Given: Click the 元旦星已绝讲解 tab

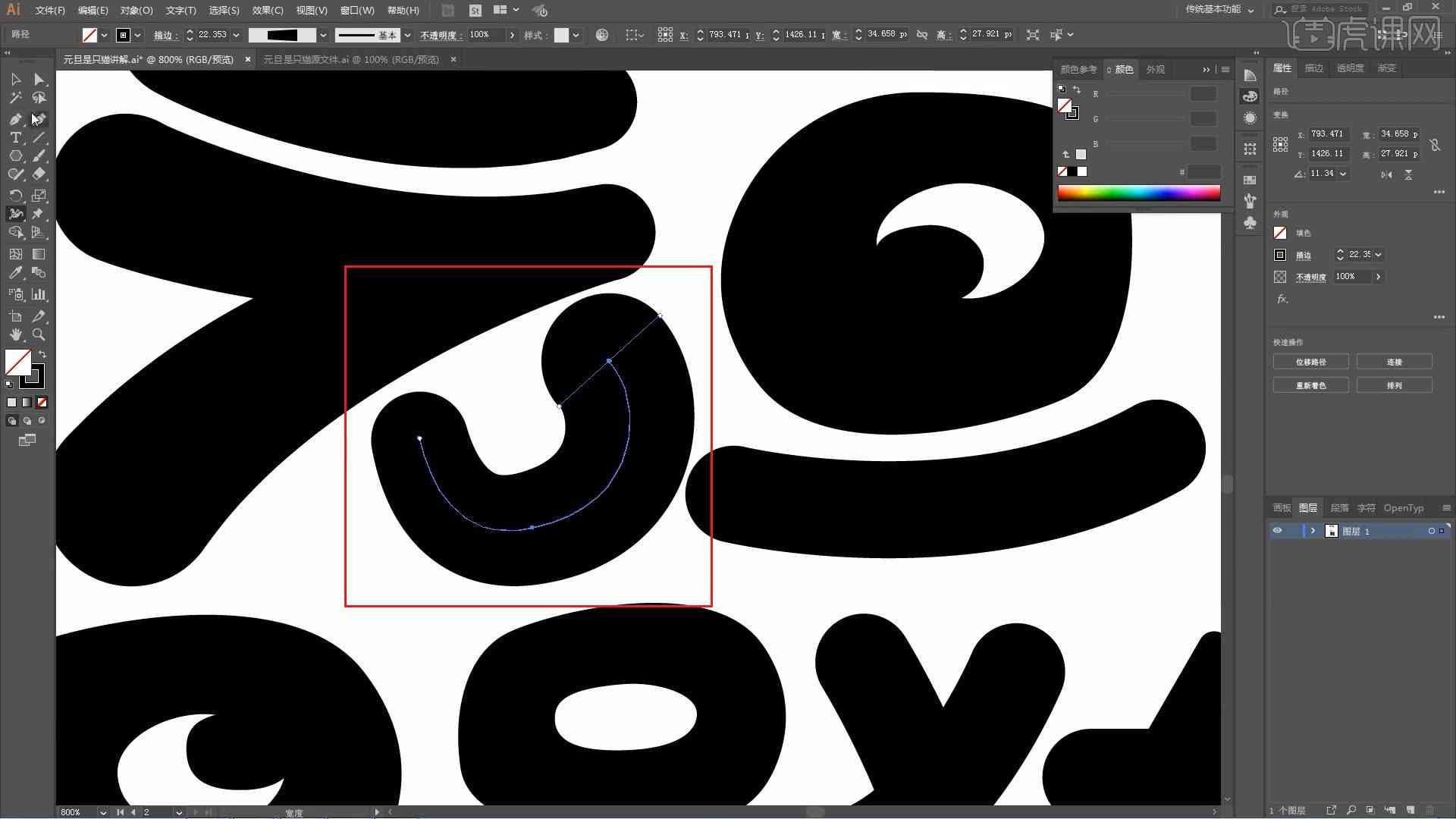Looking at the screenshot, I should click(x=150, y=59).
